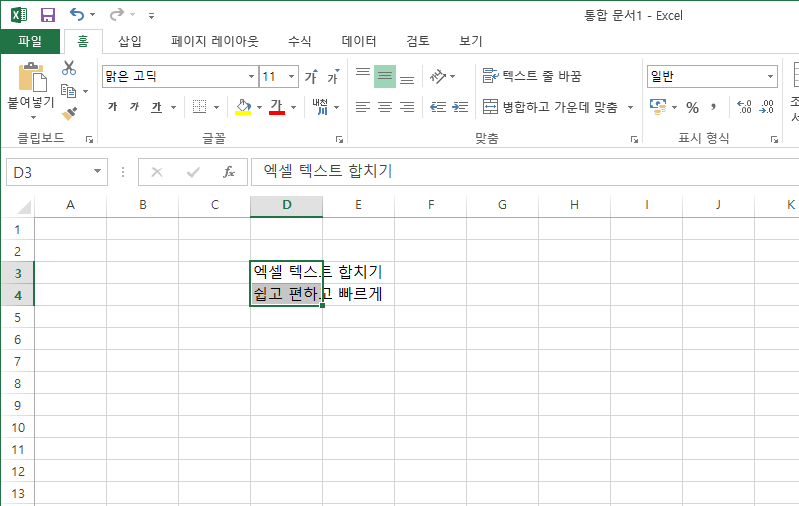This screenshot has width=799, height=506.
Task: Click the phonetic guide 내천 icon
Action: click(x=320, y=106)
